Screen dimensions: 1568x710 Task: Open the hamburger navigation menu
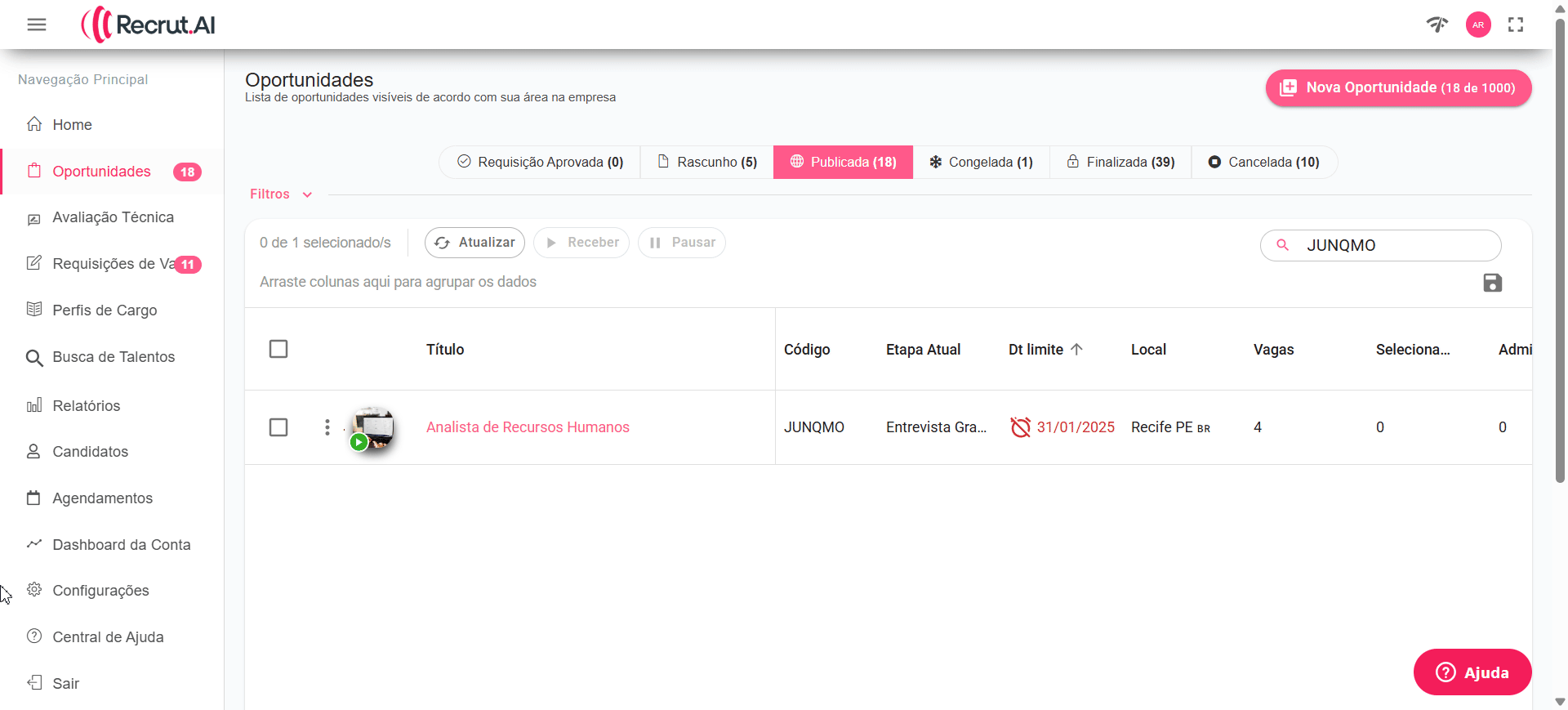(x=37, y=25)
